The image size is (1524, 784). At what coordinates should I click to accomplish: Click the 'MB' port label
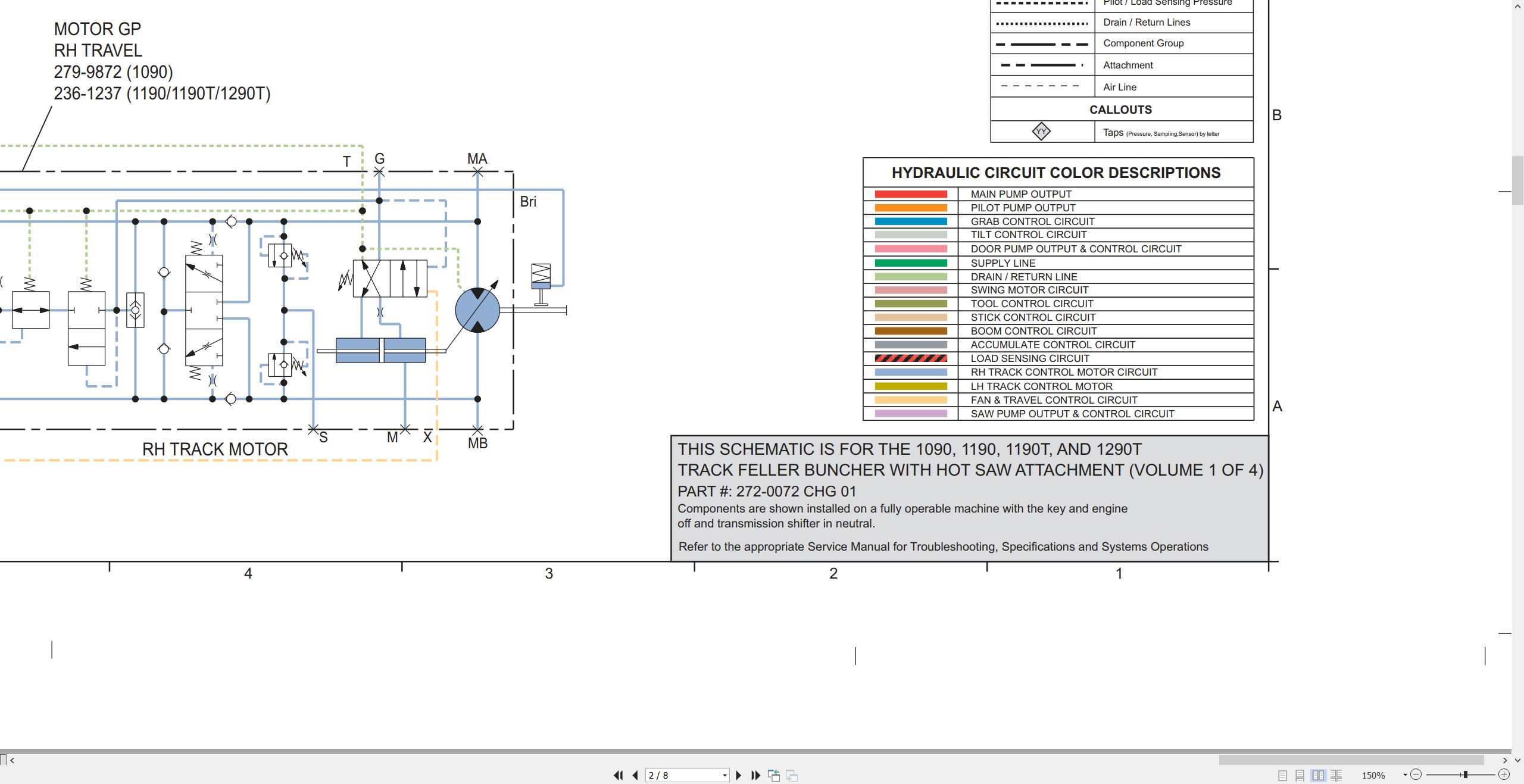[x=477, y=443]
